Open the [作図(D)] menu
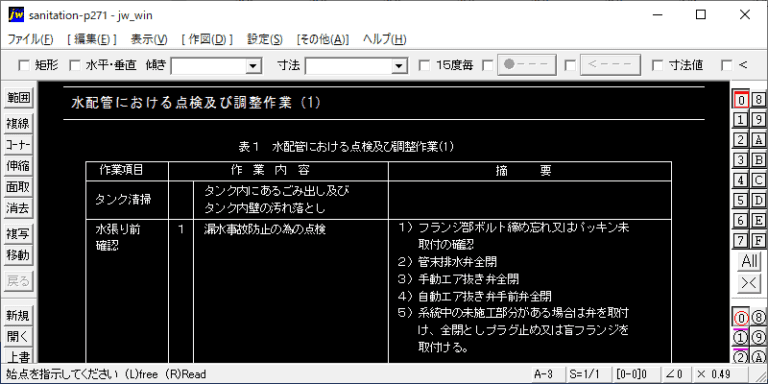 207,40
